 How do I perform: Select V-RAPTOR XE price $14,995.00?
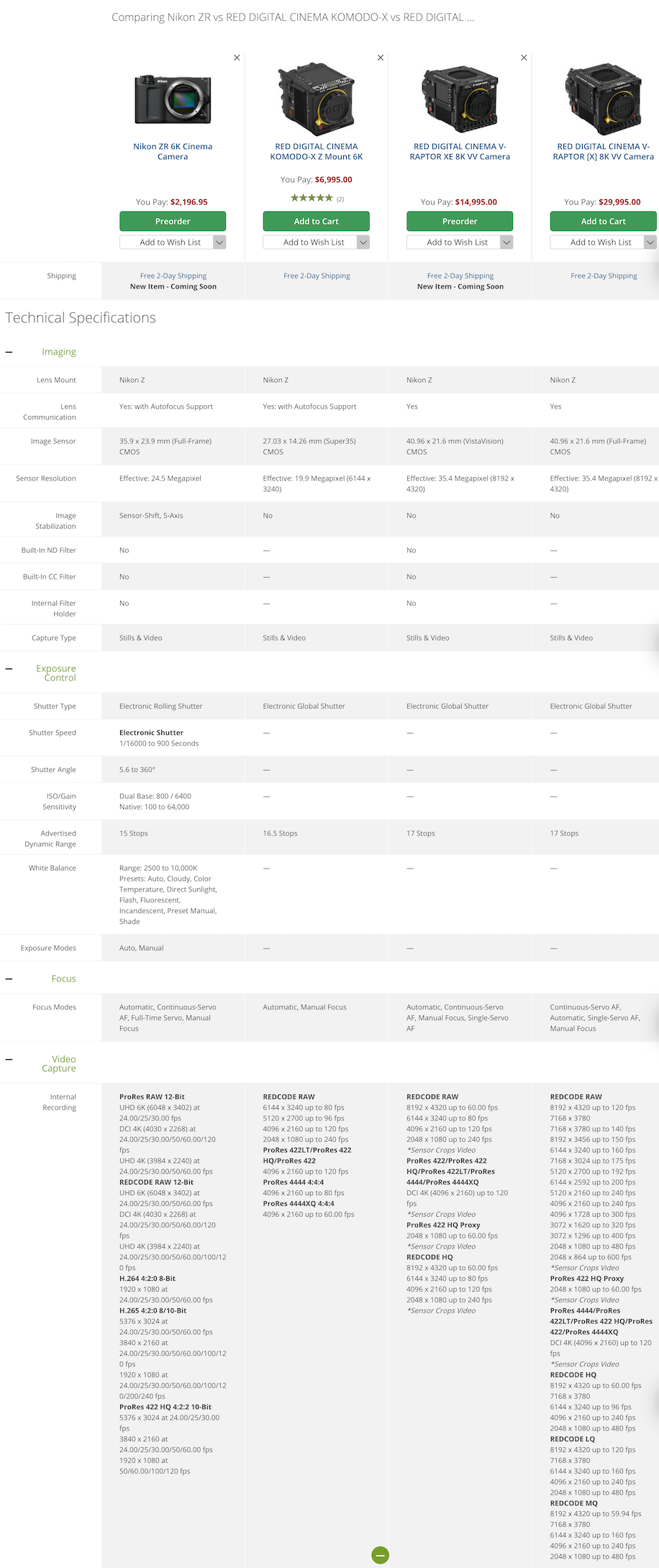(x=476, y=202)
